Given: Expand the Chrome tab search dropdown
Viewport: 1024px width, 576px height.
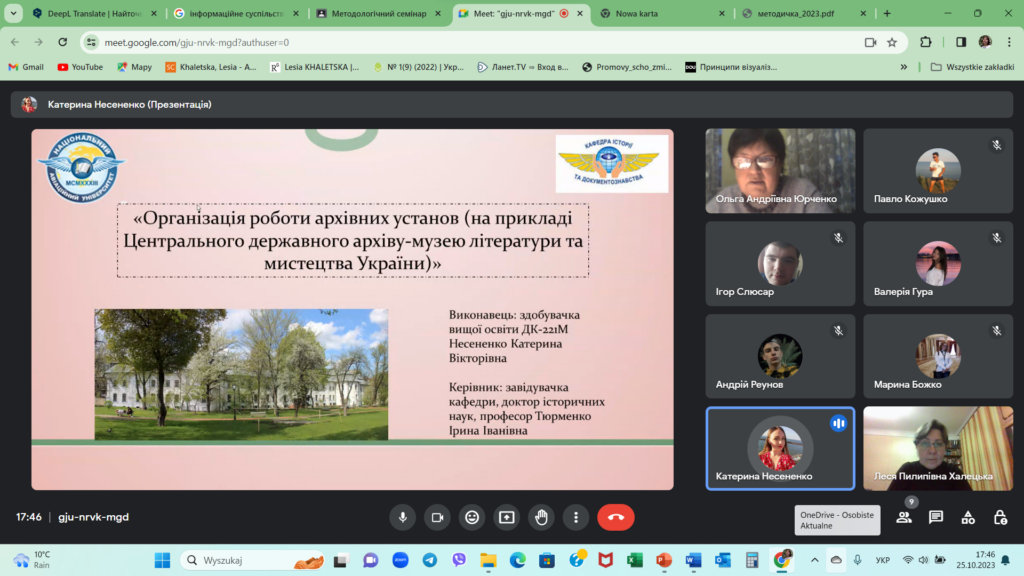Looking at the screenshot, I should tap(13, 14).
